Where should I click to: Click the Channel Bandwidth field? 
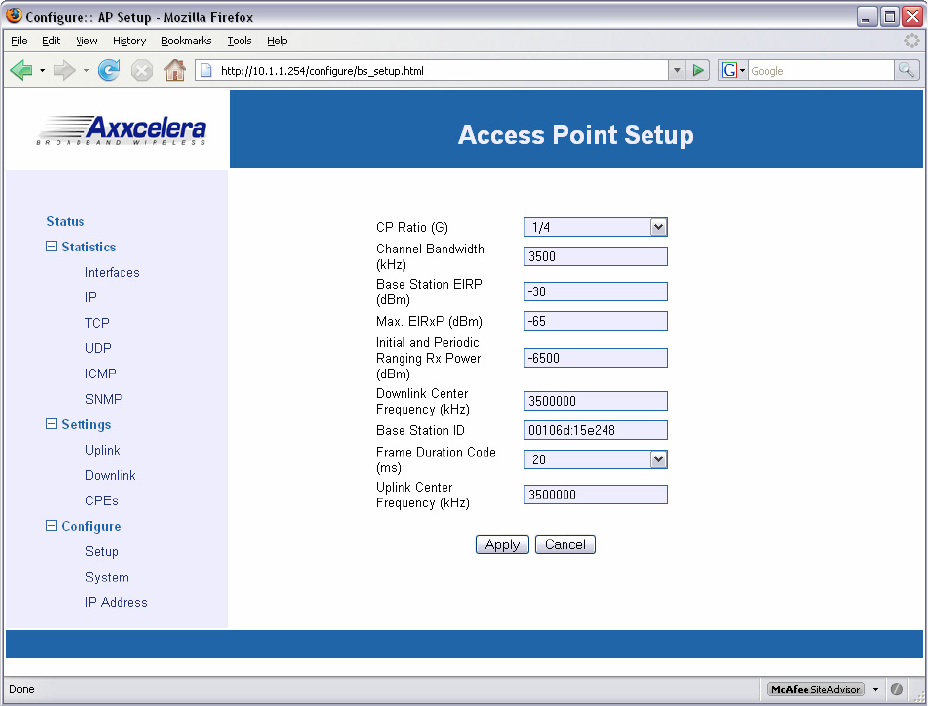[x=595, y=256]
